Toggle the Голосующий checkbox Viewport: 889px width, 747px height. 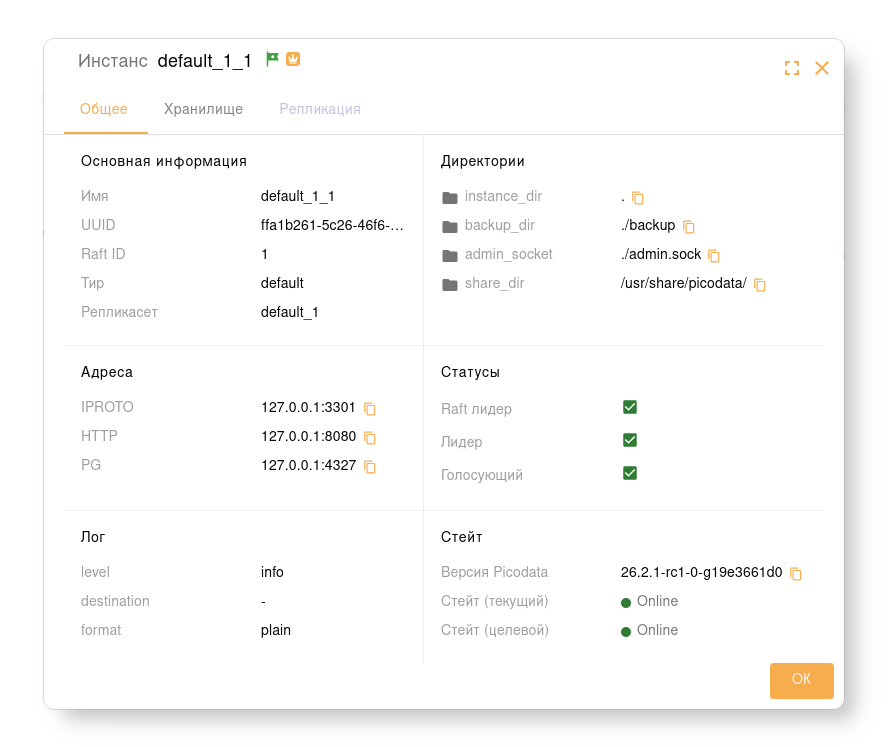(x=630, y=473)
